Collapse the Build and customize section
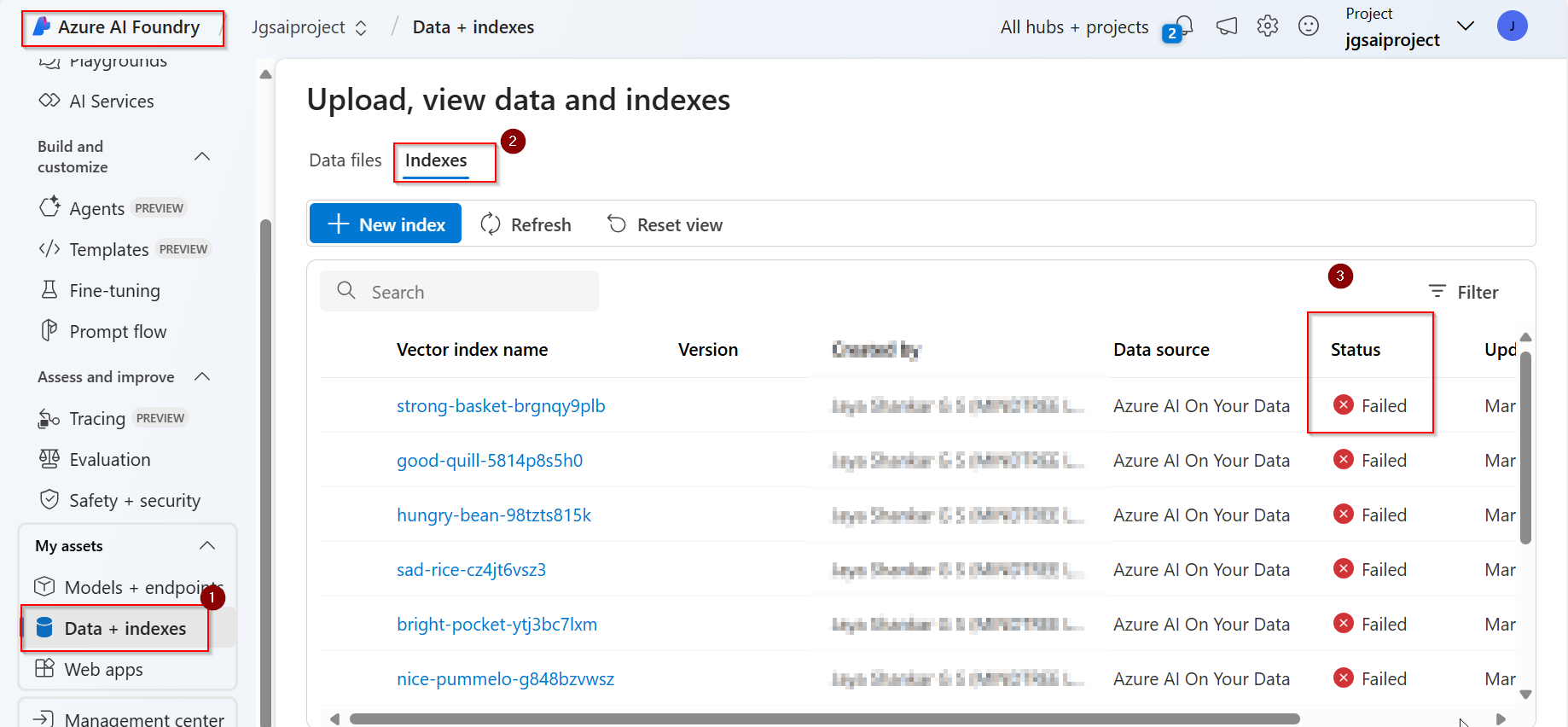Viewport: 1568px width, 727px height. click(202, 156)
